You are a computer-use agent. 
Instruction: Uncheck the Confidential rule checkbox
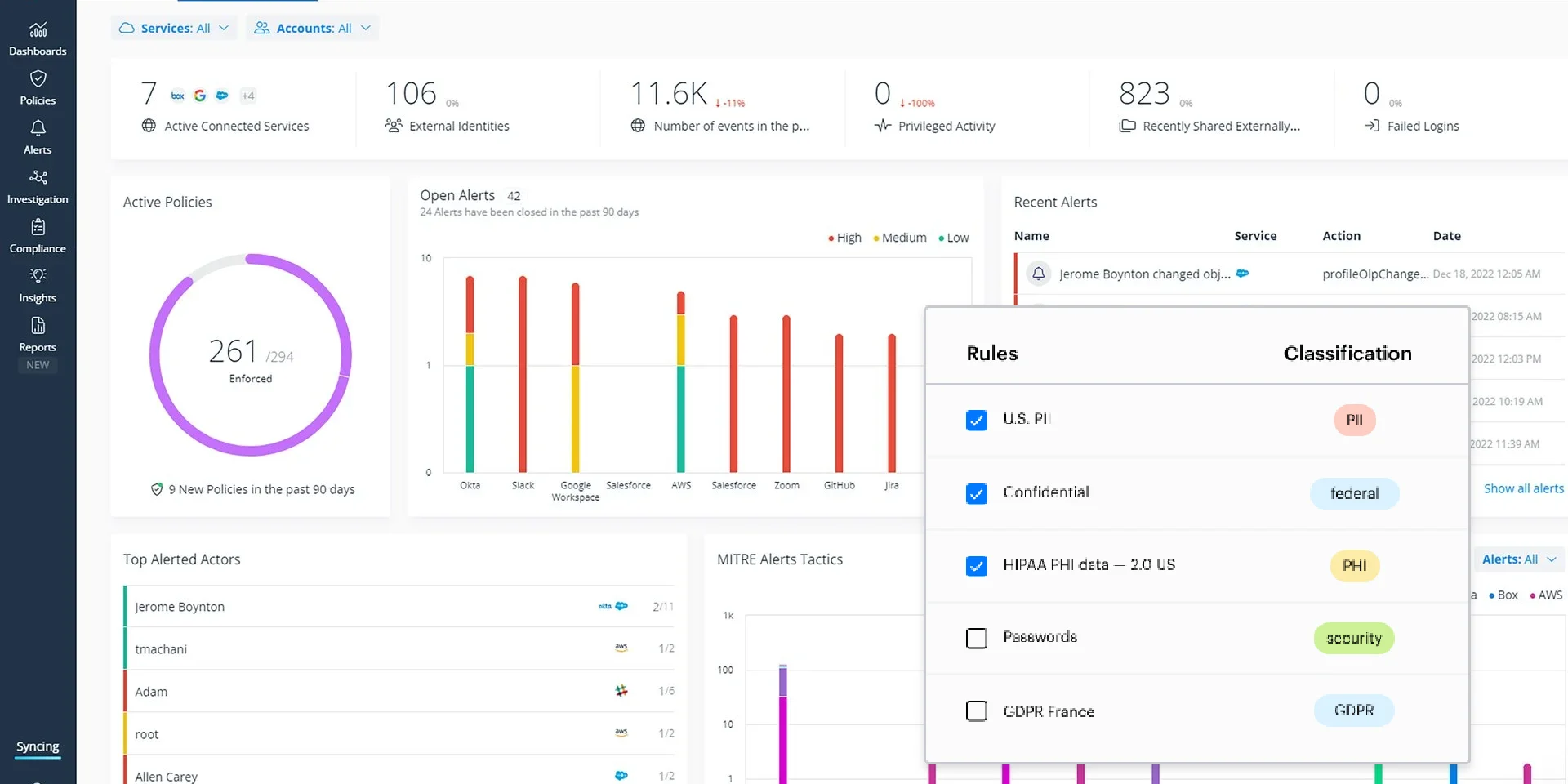pos(976,493)
